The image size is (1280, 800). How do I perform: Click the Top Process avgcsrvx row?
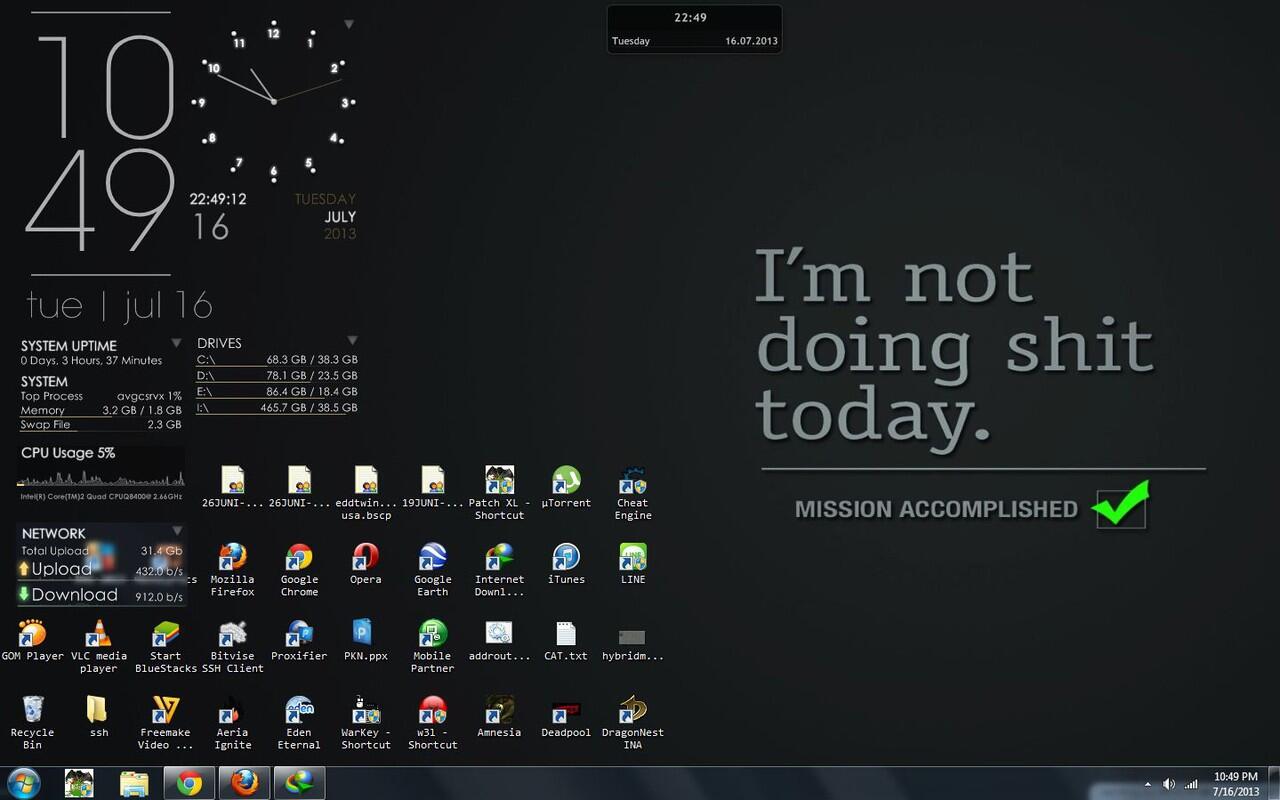[x=101, y=397]
